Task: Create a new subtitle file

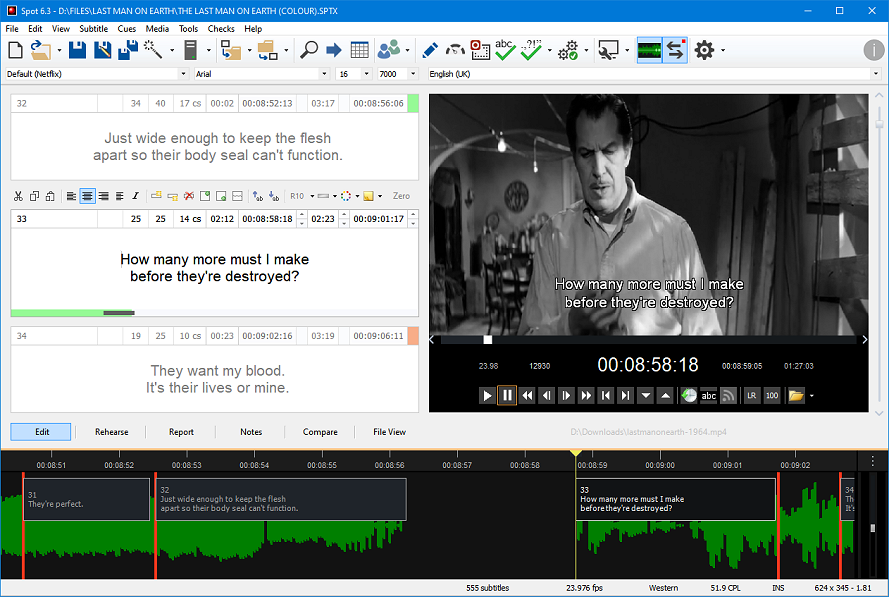Action: [15, 50]
